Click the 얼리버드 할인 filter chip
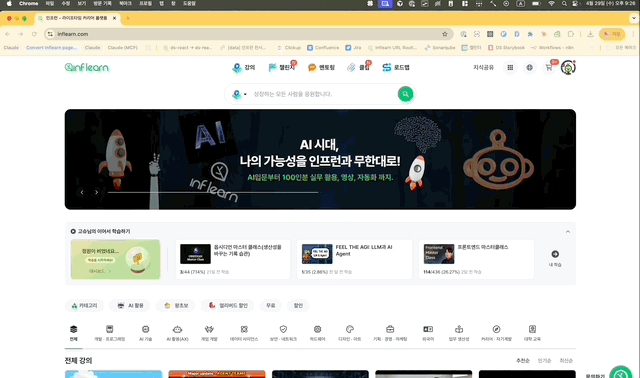Viewport: 640px width, 378px height. 228,305
